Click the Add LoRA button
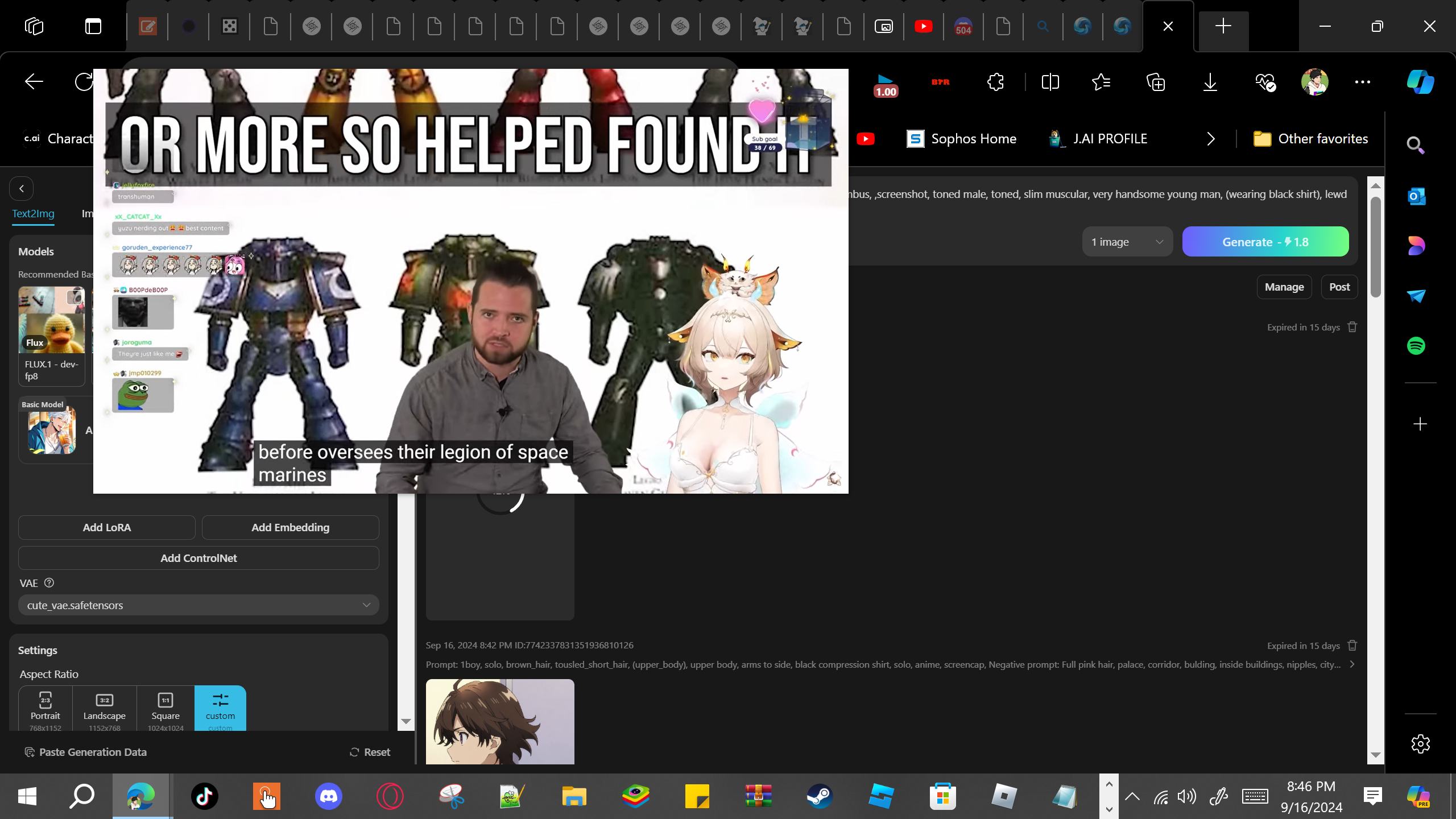The height and width of the screenshot is (819, 1456). click(107, 527)
